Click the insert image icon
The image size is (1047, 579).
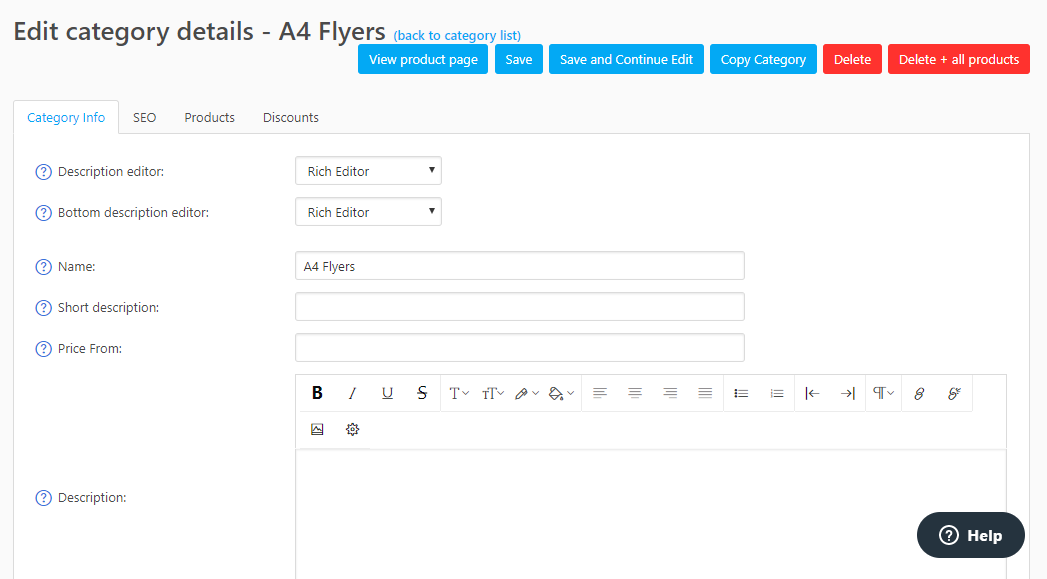click(x=317, y=429)
